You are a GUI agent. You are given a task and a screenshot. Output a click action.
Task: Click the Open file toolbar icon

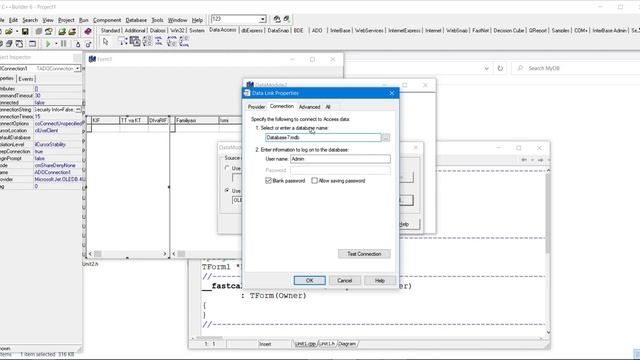(x=9, y=31)
